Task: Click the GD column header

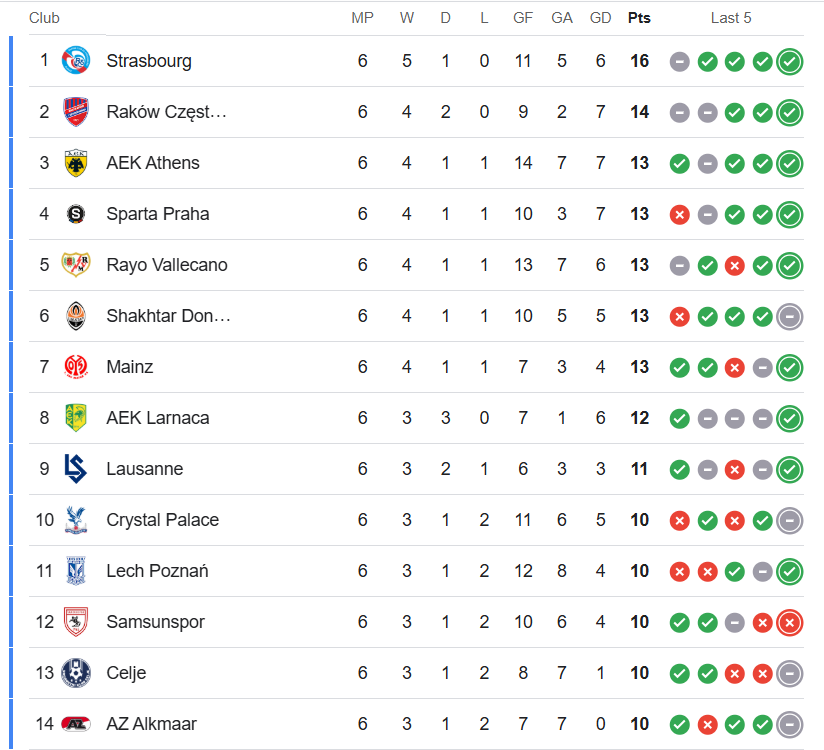Action: (600, 18)
